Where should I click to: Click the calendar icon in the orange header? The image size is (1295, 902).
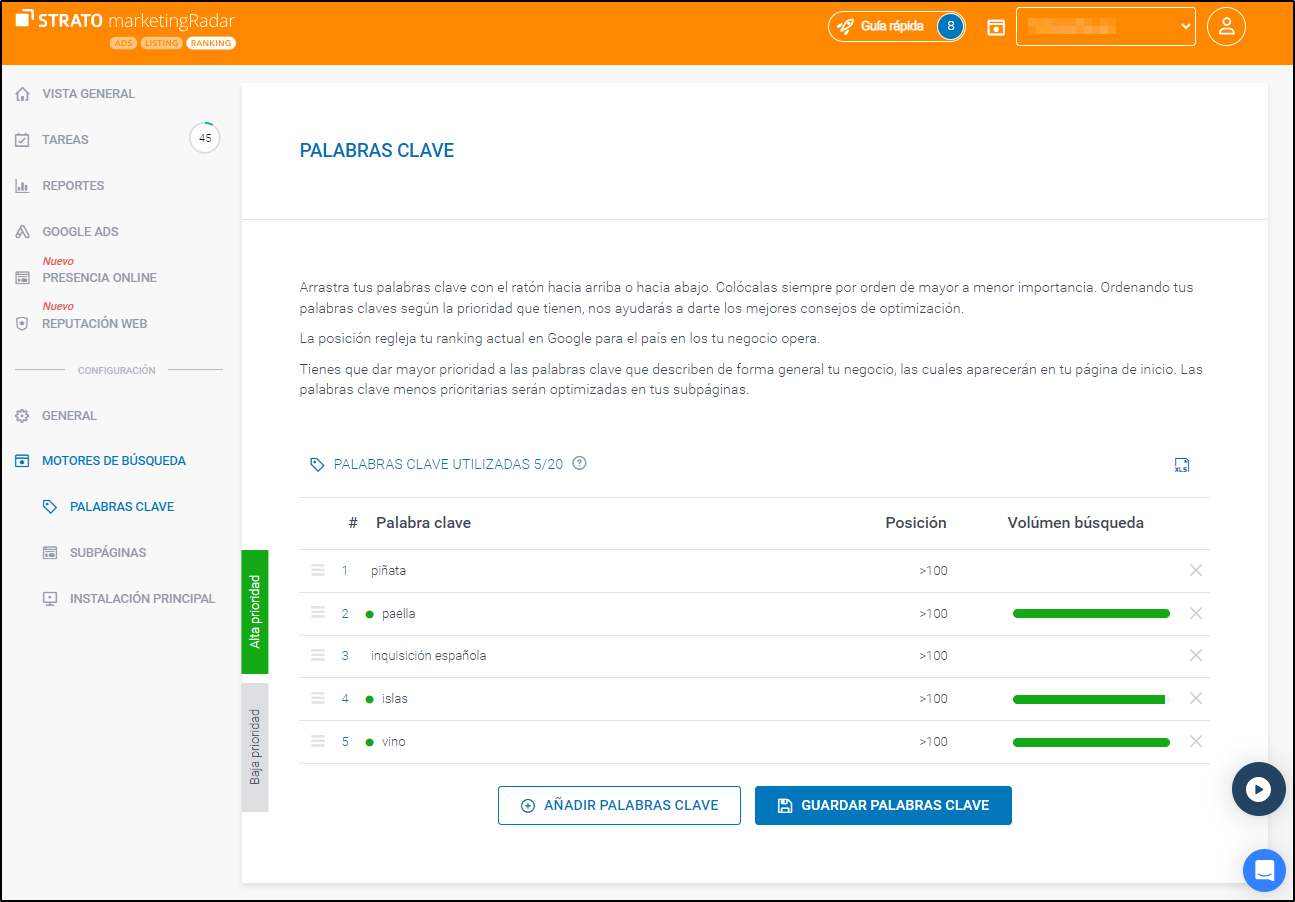pyautogui.click(x=995, y=27)
